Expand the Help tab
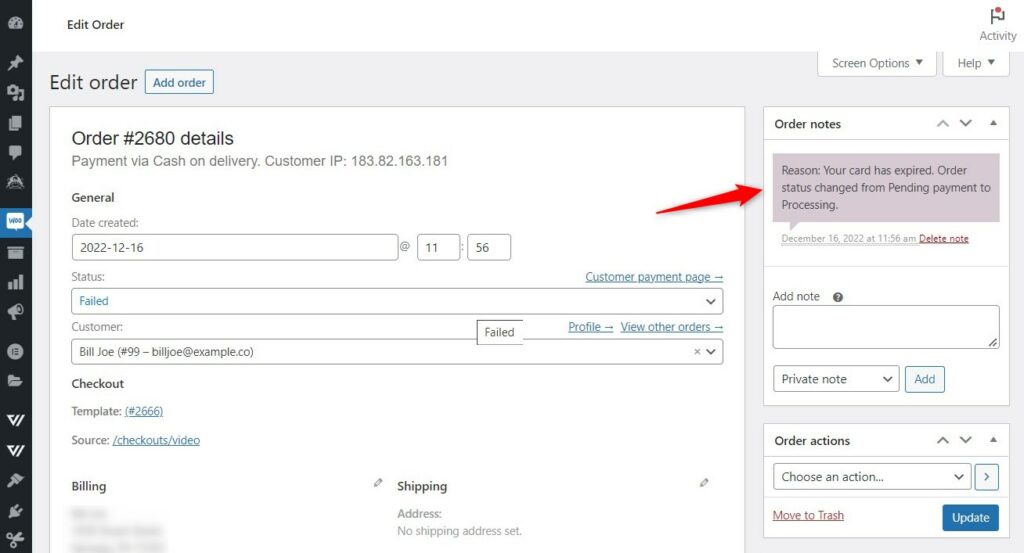Screen dimensions: 1024x553 976,63
